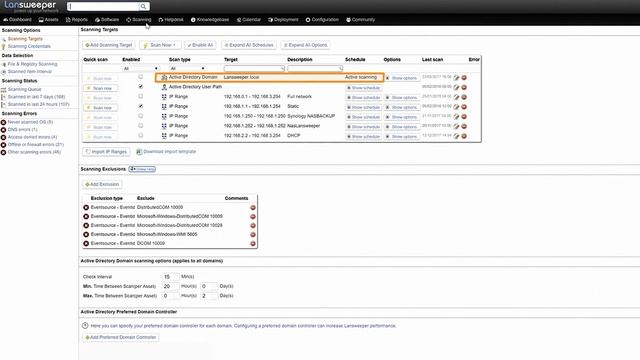Edit the Full network IP range target
The width and height of the screenshot is (640, 360).
[456, 97]
